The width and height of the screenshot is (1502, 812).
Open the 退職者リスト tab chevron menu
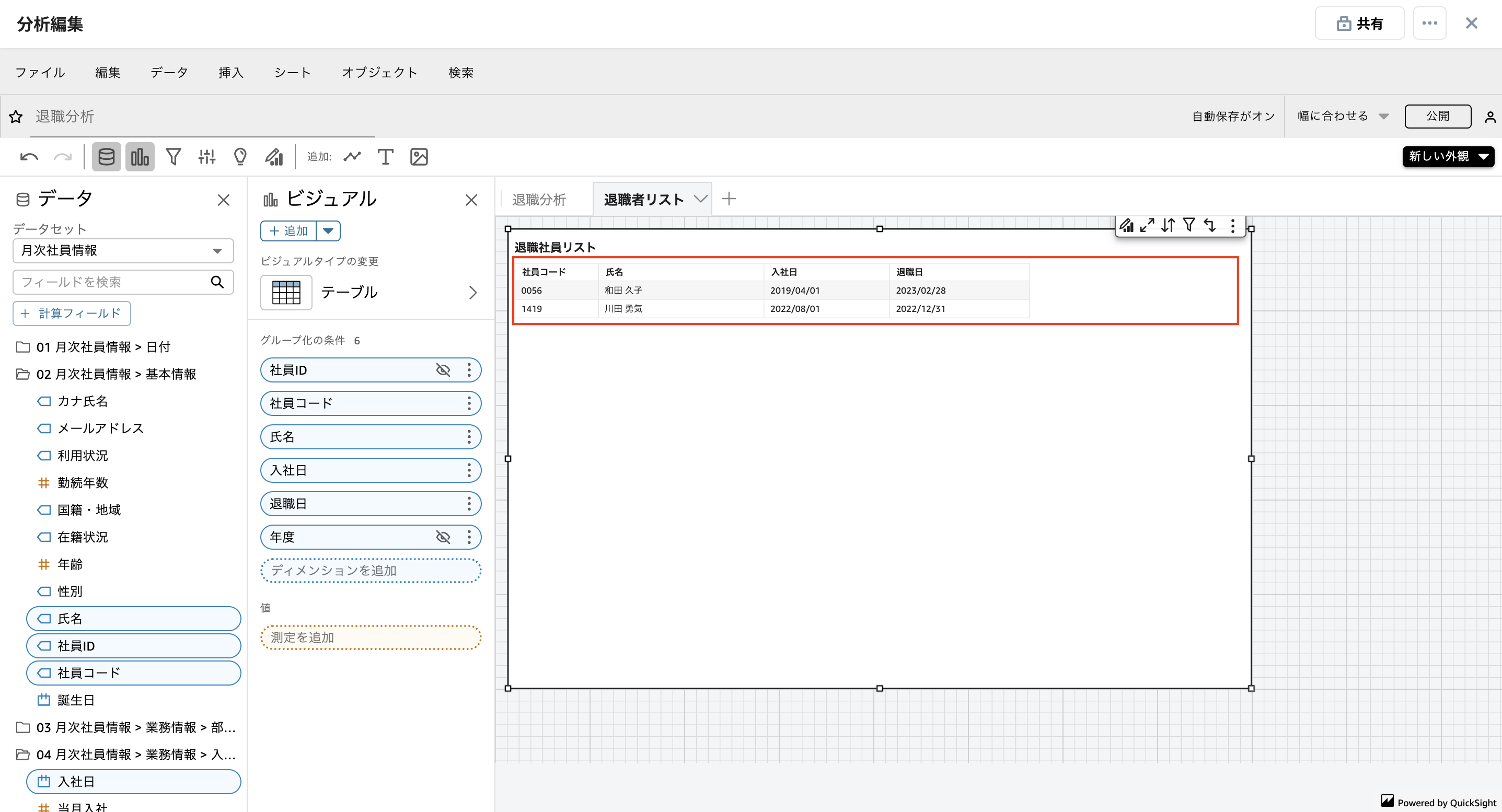(x=701, y=199)
